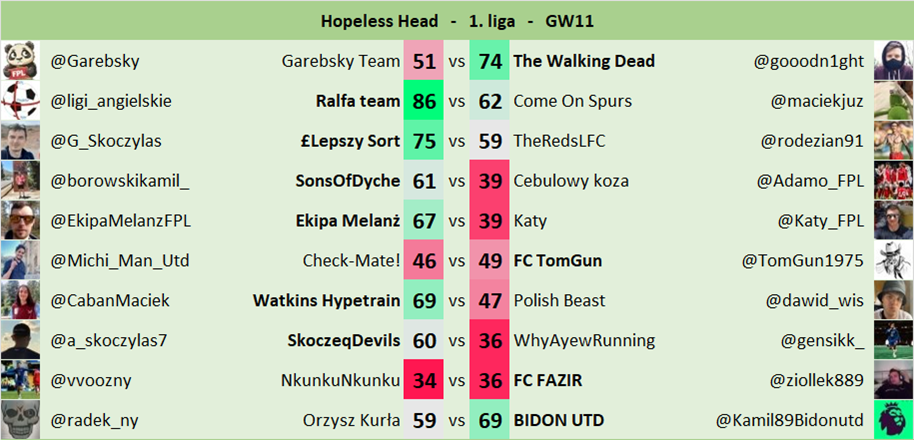Select the BIDON UTD team name

(x=558, y=420)
